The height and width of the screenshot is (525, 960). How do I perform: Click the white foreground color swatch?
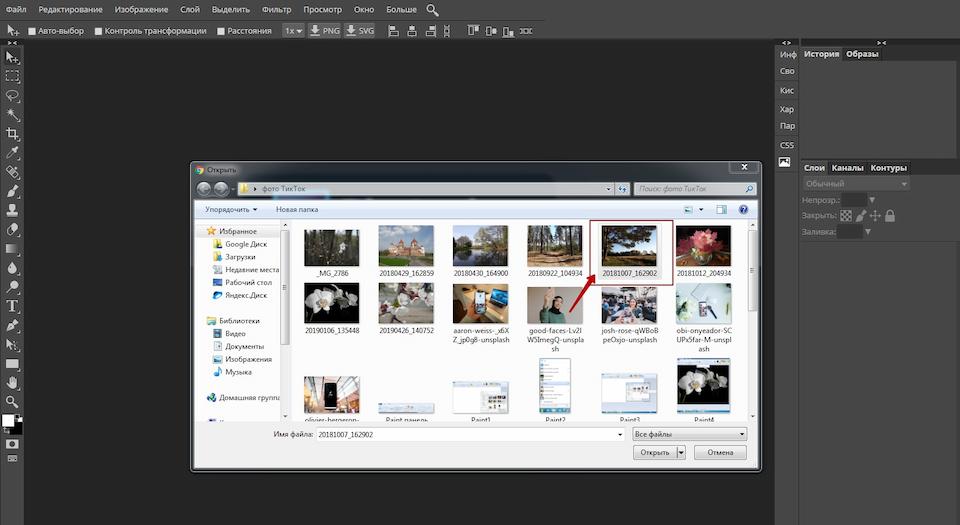(x=8, y=420)
